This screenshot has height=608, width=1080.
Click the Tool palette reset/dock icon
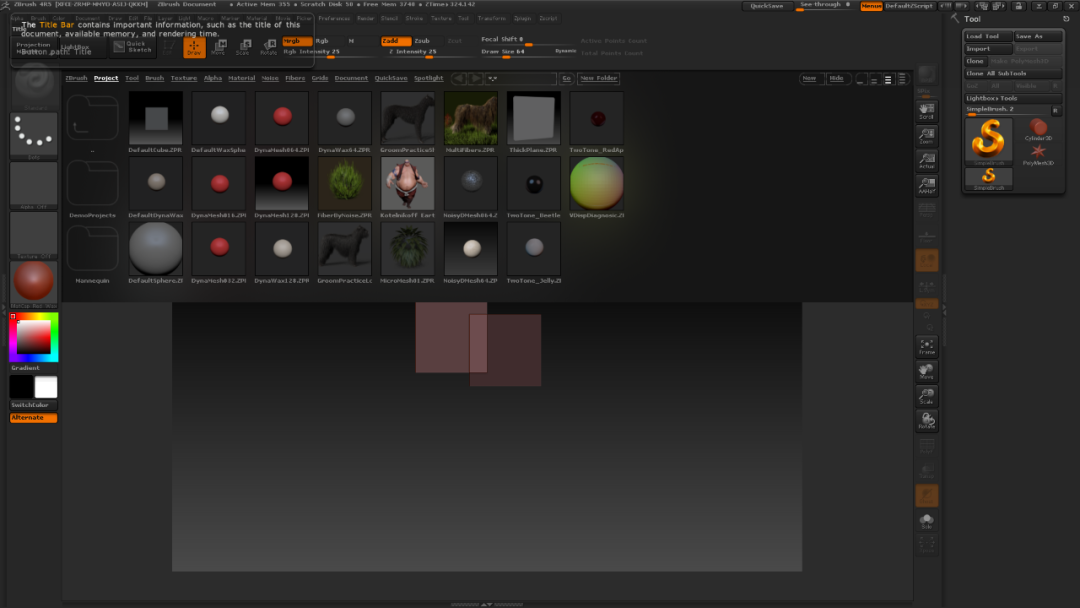tap(1066, 19)
